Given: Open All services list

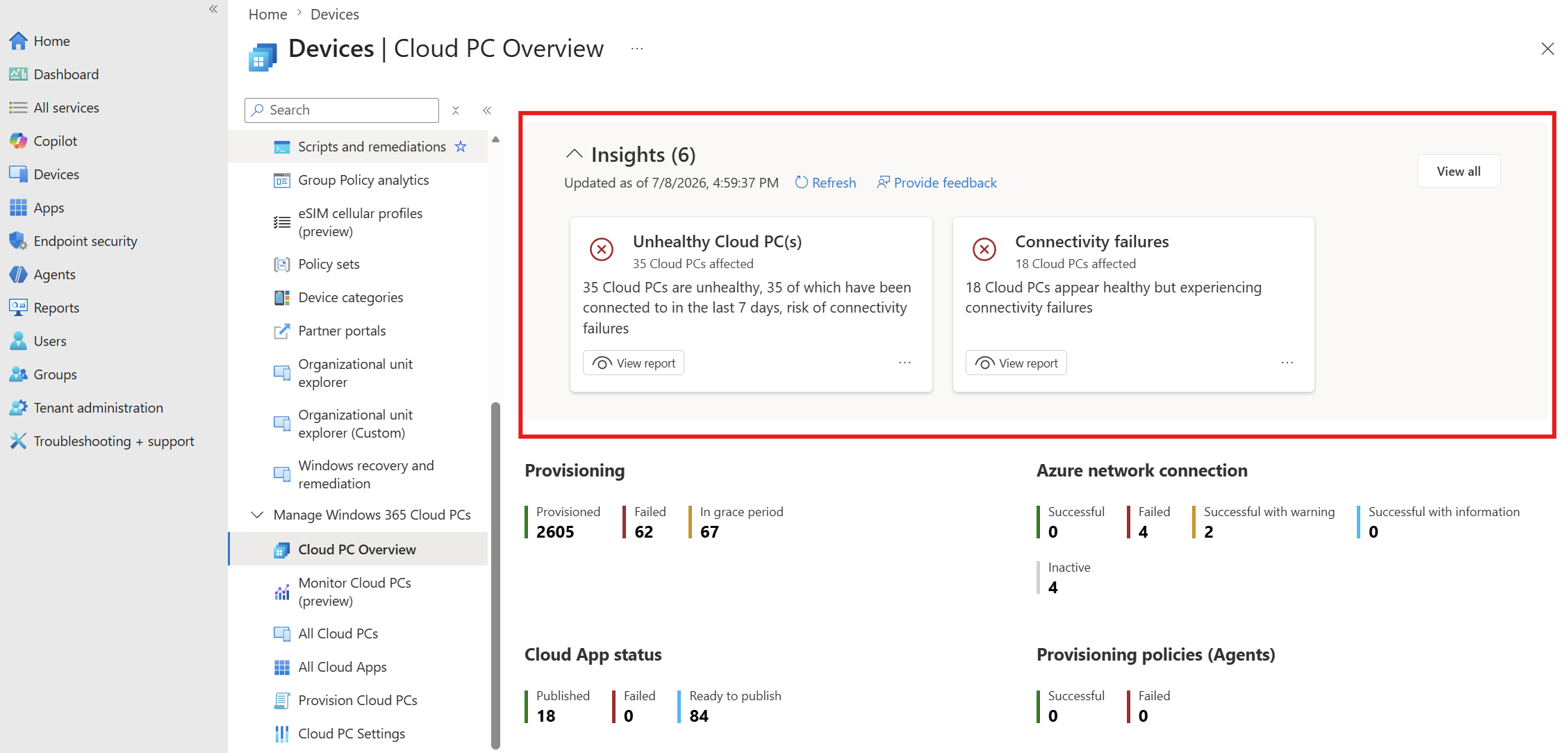Looking at the screenshot, I should point(54,108).
